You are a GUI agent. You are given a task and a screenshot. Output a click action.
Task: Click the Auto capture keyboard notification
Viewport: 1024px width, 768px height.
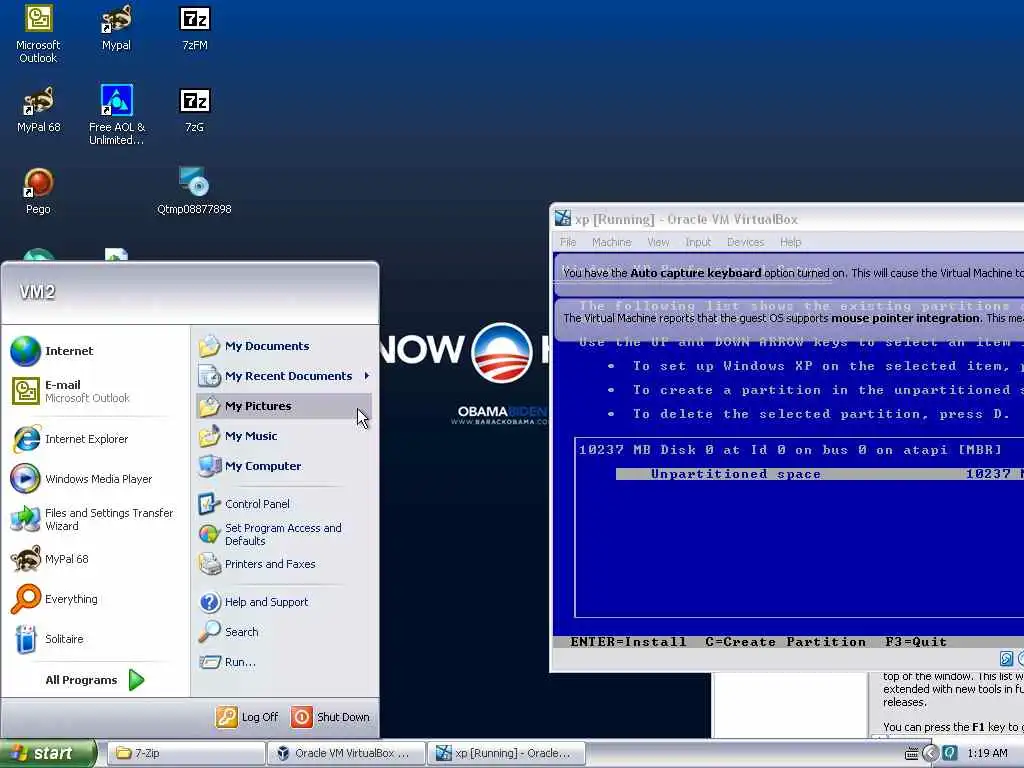pos(789,273)
